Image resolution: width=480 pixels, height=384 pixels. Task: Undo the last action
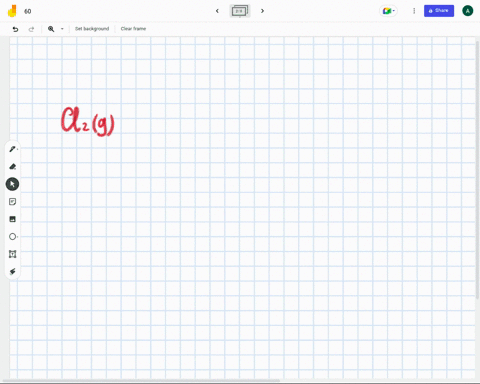[15, 29]
